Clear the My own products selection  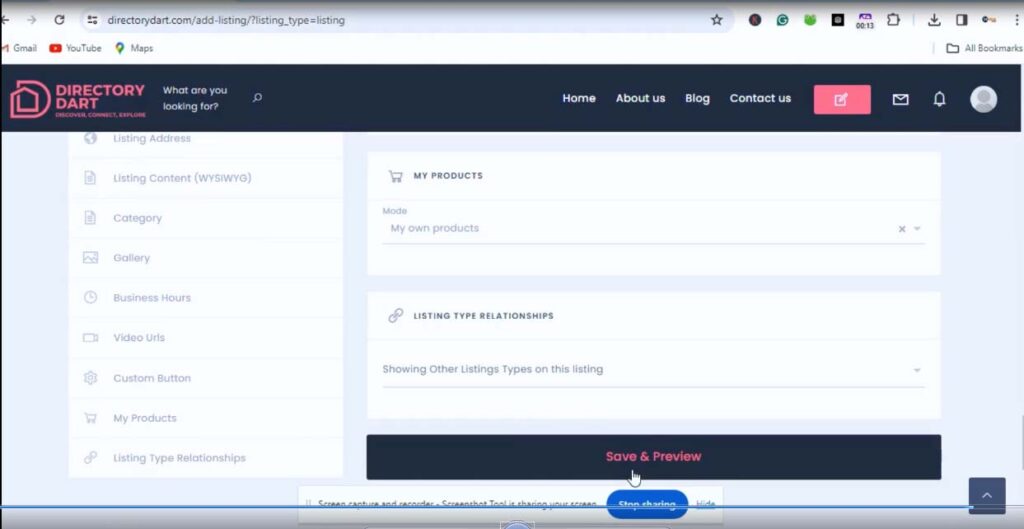coord(902,229)
